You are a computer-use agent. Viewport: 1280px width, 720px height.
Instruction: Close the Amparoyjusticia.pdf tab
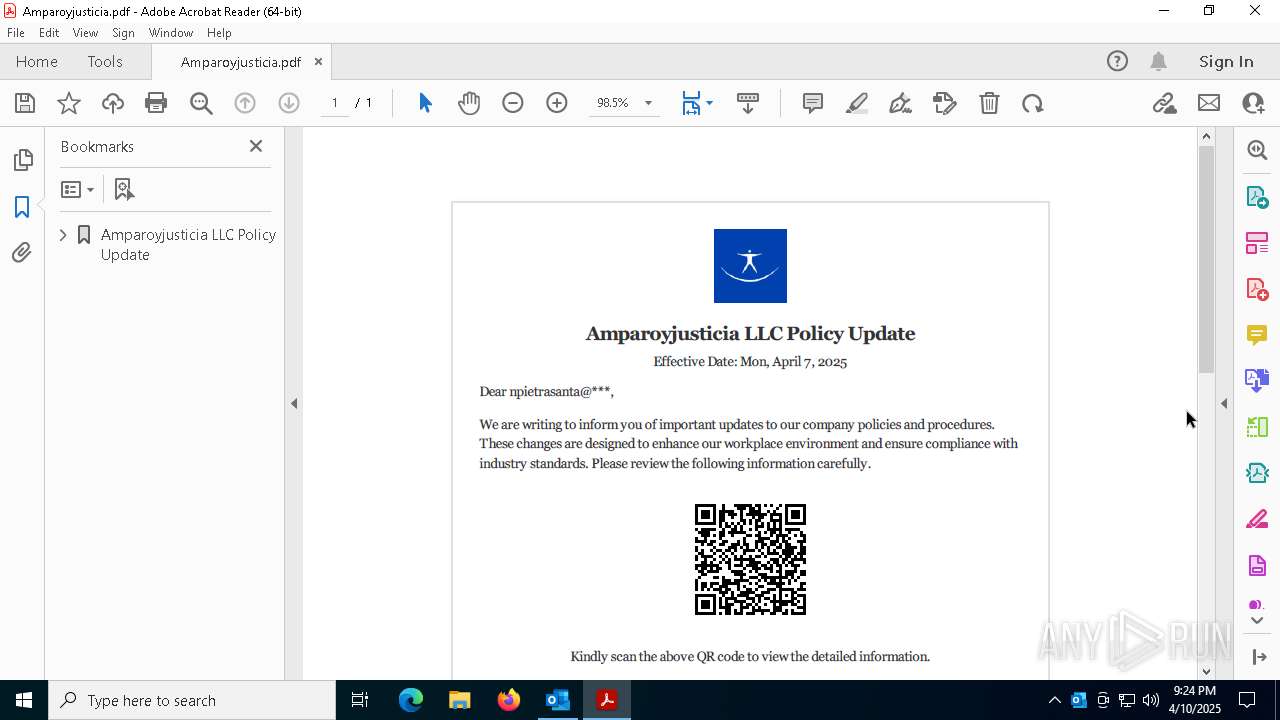pos(318,61)
